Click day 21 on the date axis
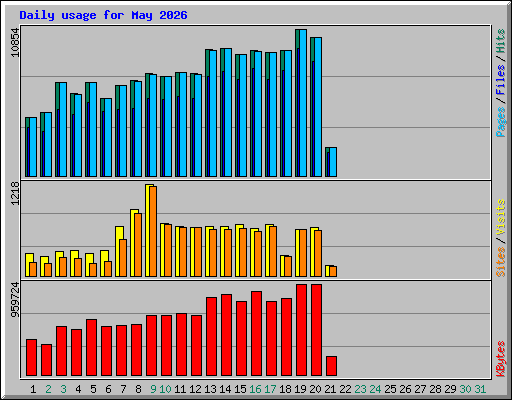The image size is (512, 400). pos(330,389)
